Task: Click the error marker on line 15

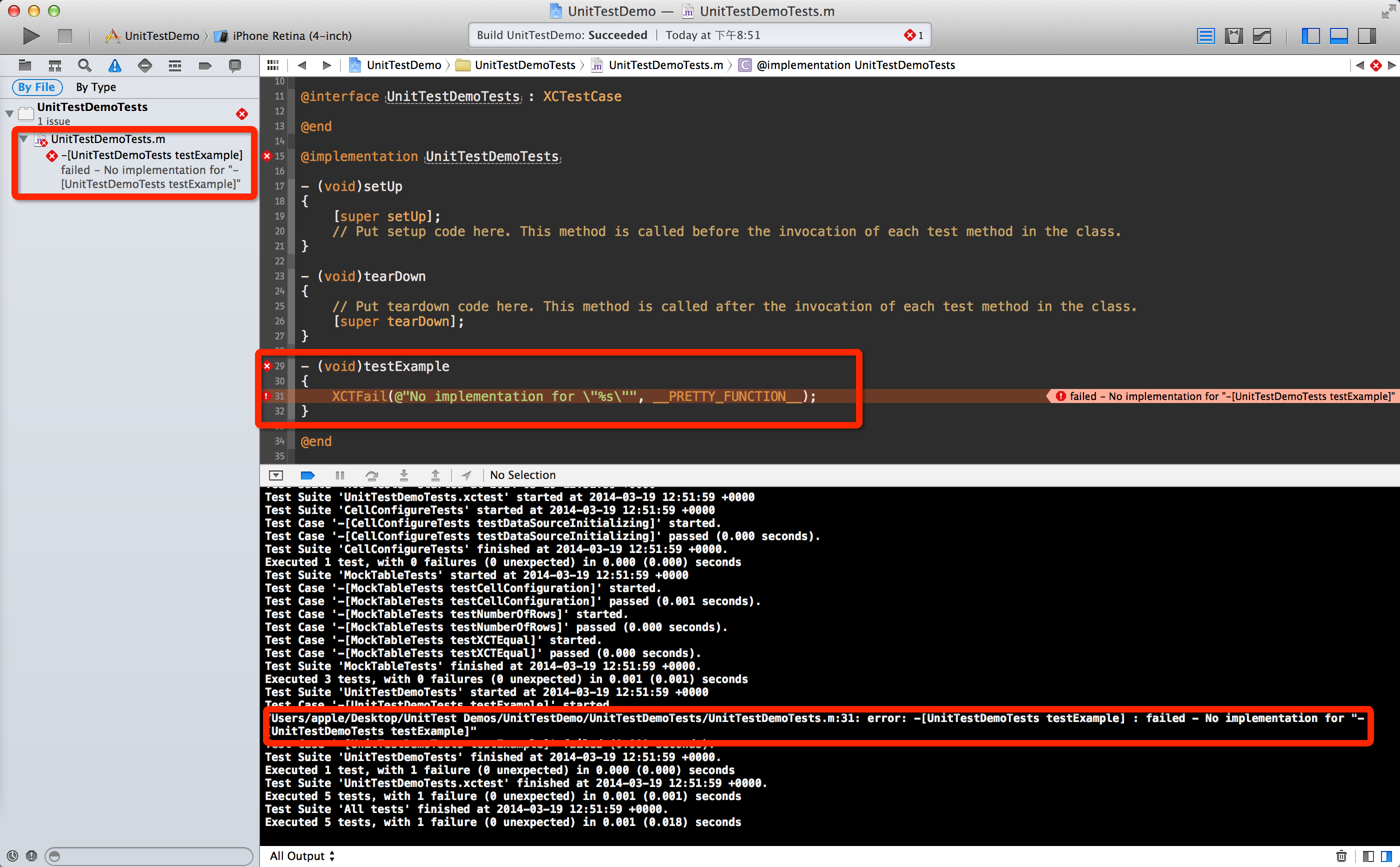Action: pos(267,156)
